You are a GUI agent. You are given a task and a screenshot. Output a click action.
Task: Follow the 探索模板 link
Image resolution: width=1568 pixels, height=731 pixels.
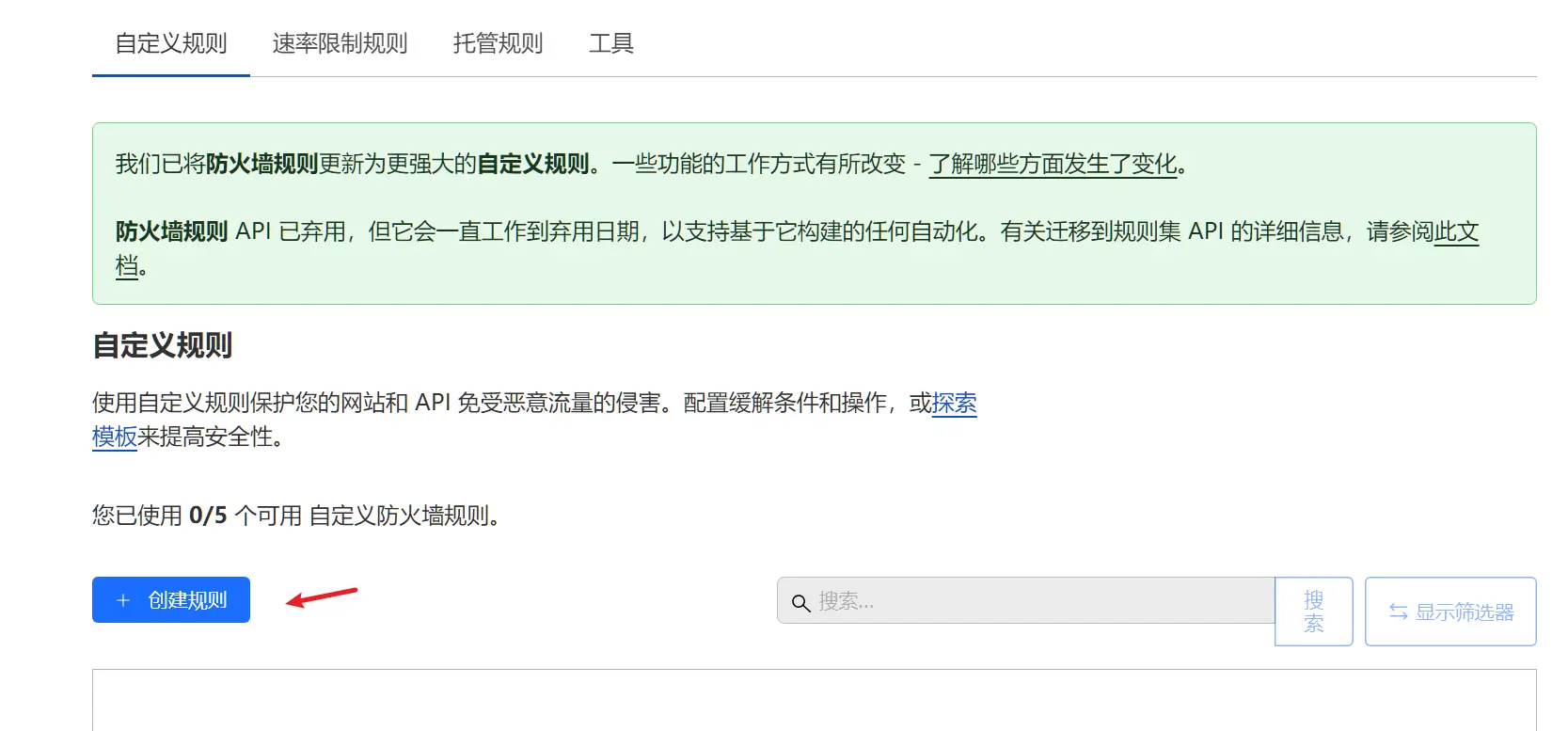[954, 404]
